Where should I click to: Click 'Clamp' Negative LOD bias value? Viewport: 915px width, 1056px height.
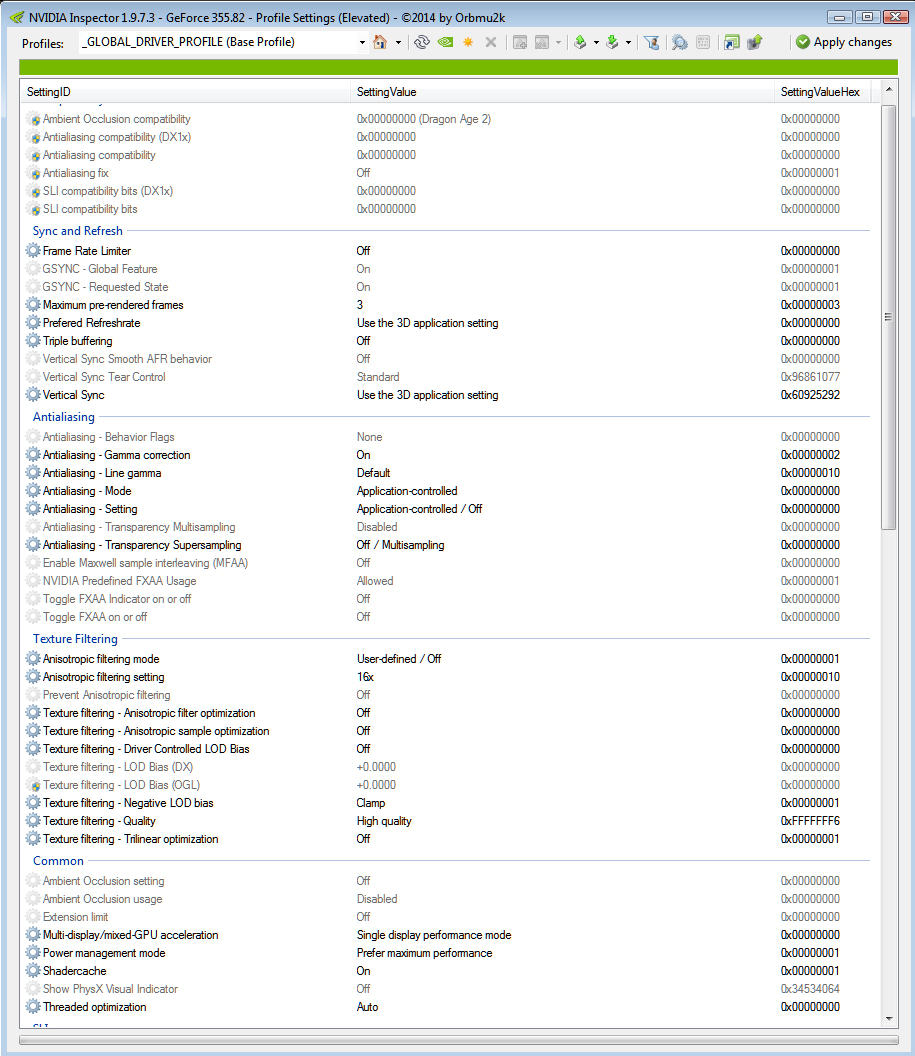click(371, 803)
